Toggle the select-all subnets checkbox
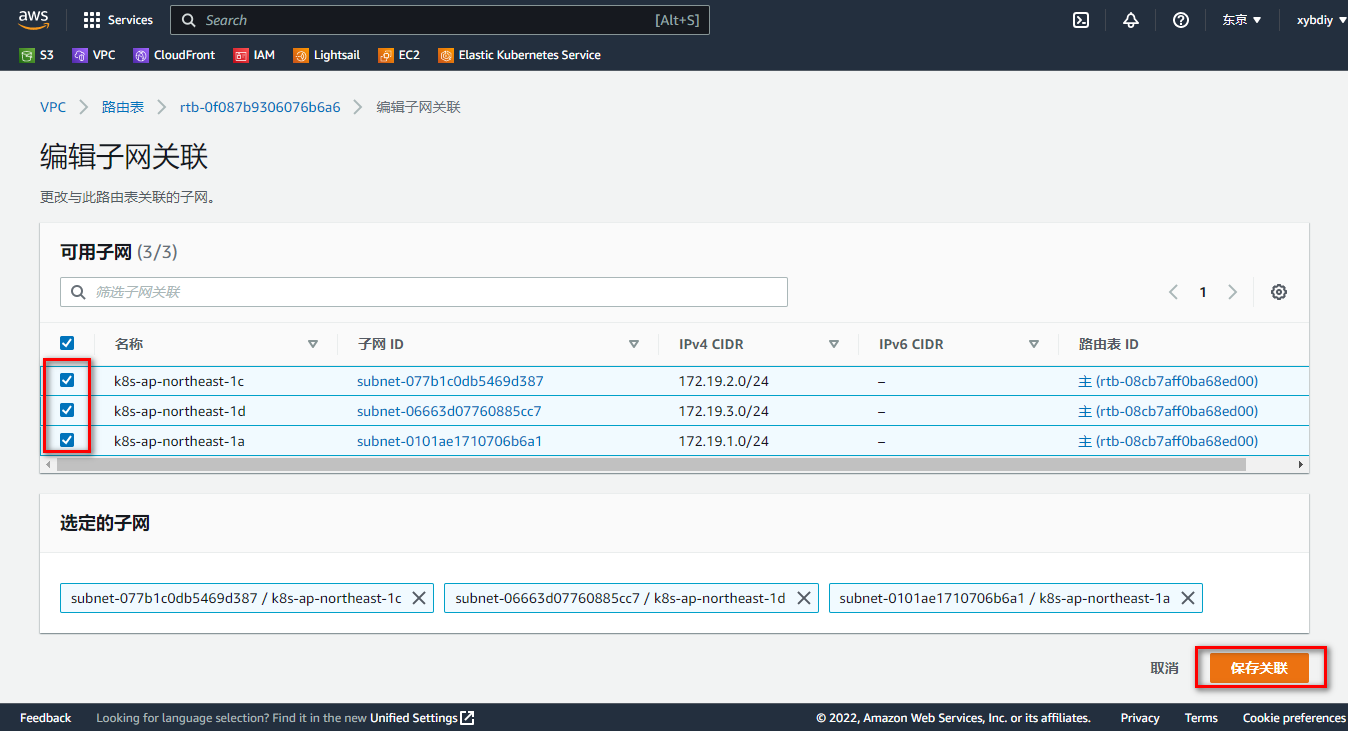Viewport: 1348px width, 731px height. tap(67, 343)
